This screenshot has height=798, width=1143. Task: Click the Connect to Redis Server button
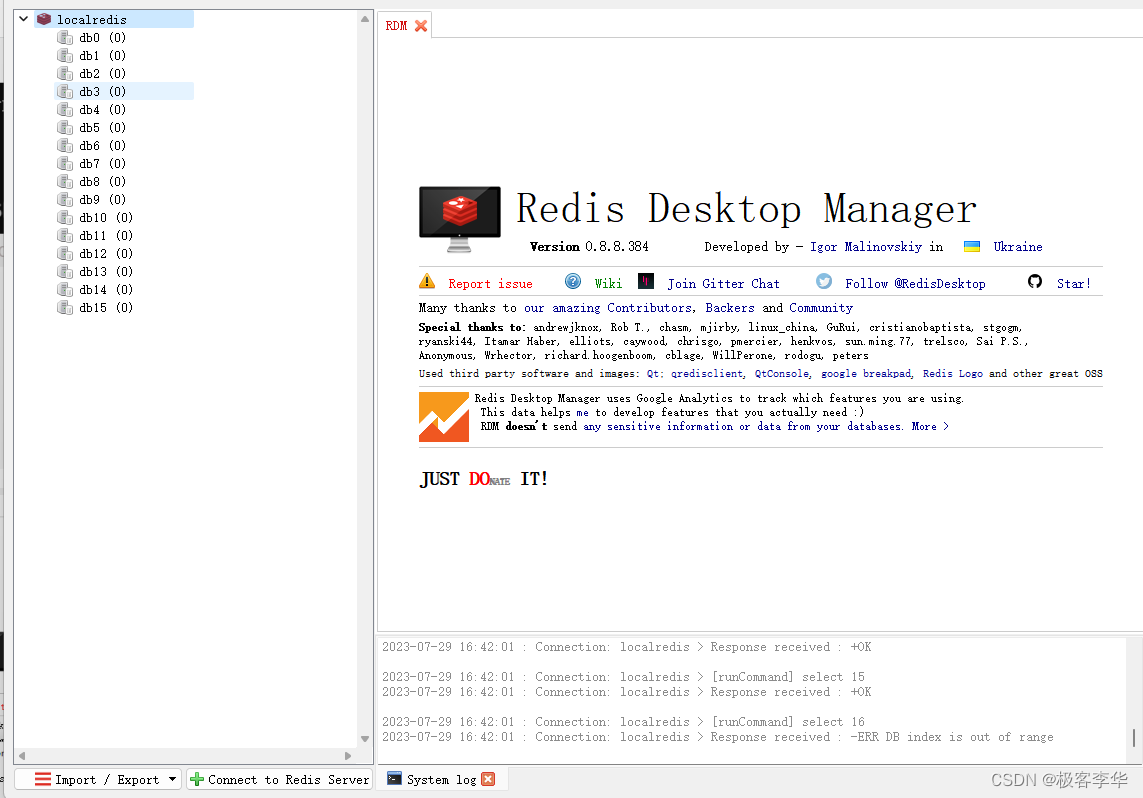point(279,779)
